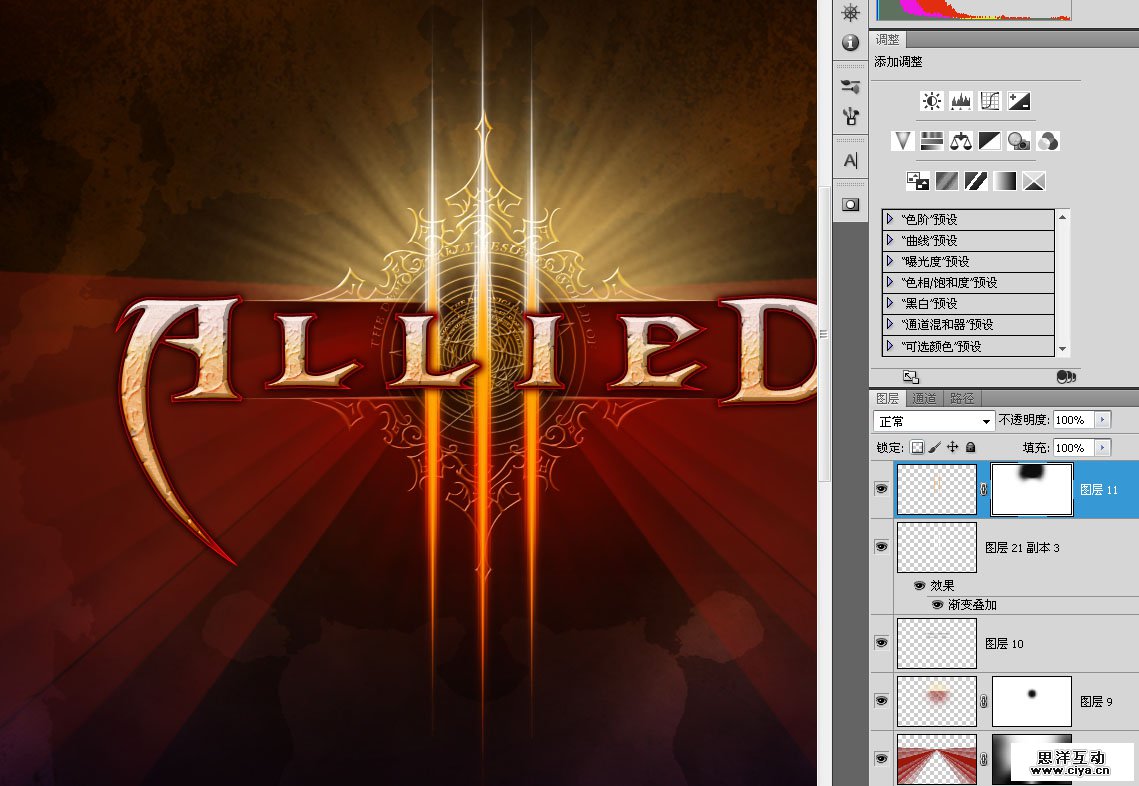This screenshot has height=786, width=1139.
Task: Open the Character panel icon
Action: 851,161
